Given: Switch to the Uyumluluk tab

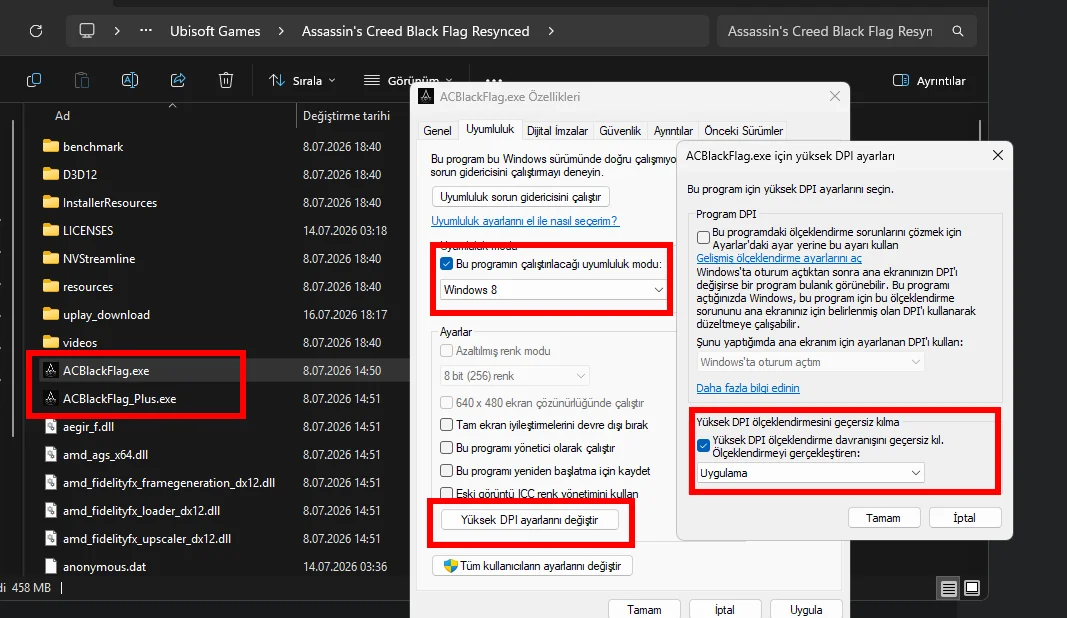Looking at the screenshot, I should (490, 129).
